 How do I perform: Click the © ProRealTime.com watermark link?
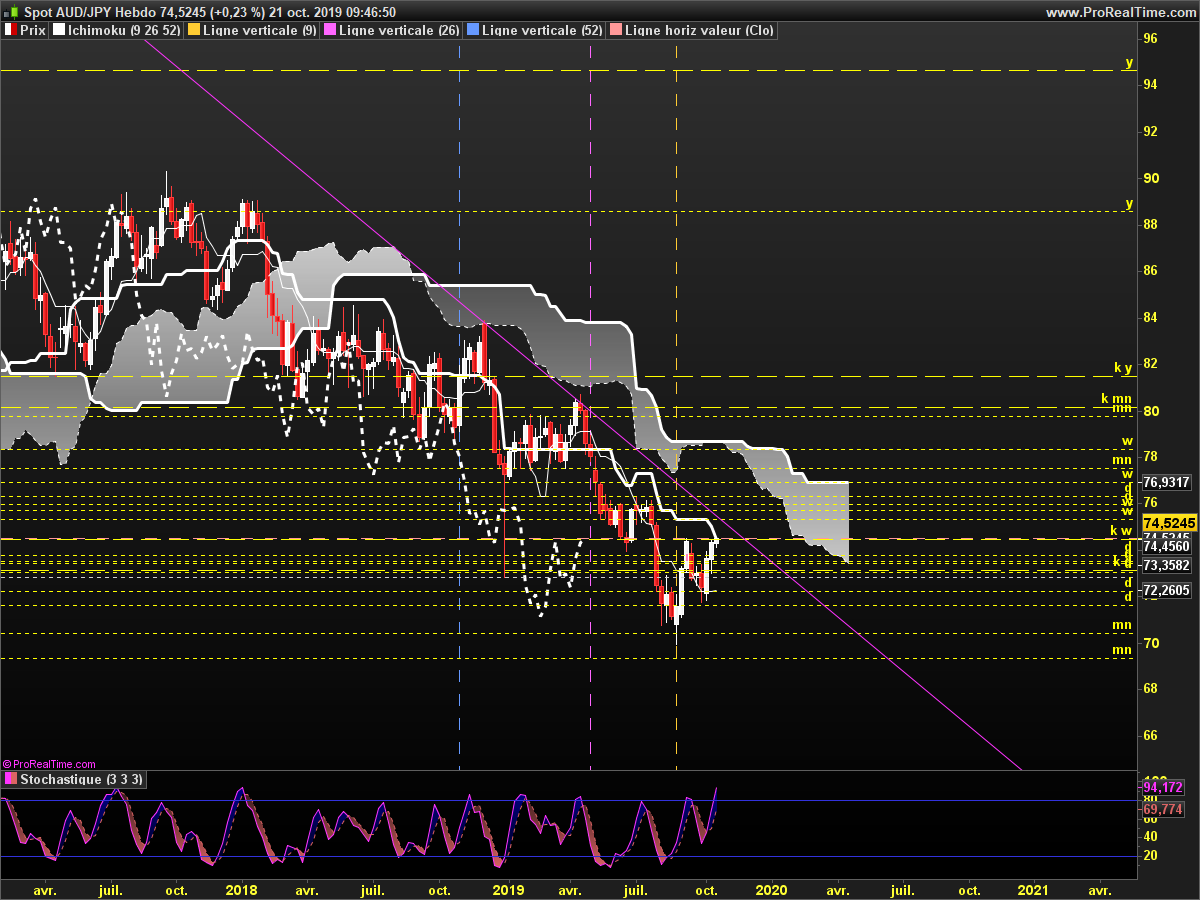point(49,763)
